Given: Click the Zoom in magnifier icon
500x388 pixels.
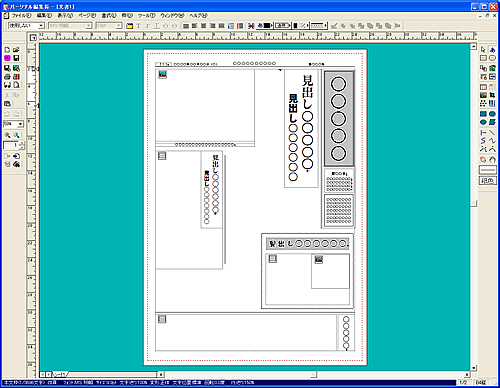Looking at the screenshot, I should coord(7,135).
